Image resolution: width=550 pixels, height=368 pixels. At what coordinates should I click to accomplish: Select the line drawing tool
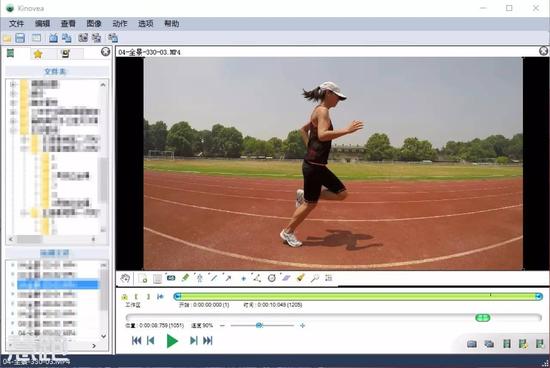tap(214, 278)
